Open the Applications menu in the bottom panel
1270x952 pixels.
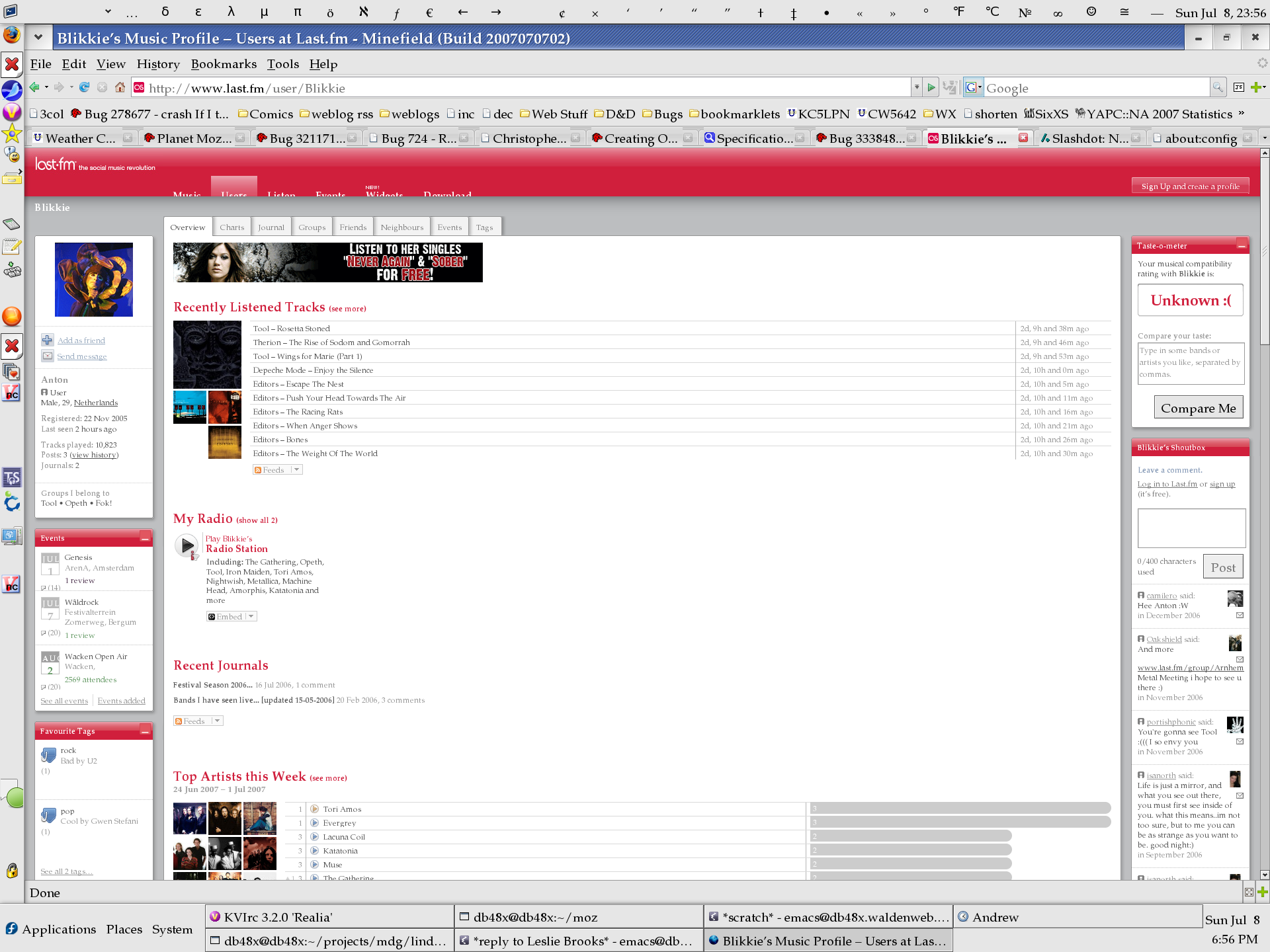pyautogui.click(x=50, y=929)
